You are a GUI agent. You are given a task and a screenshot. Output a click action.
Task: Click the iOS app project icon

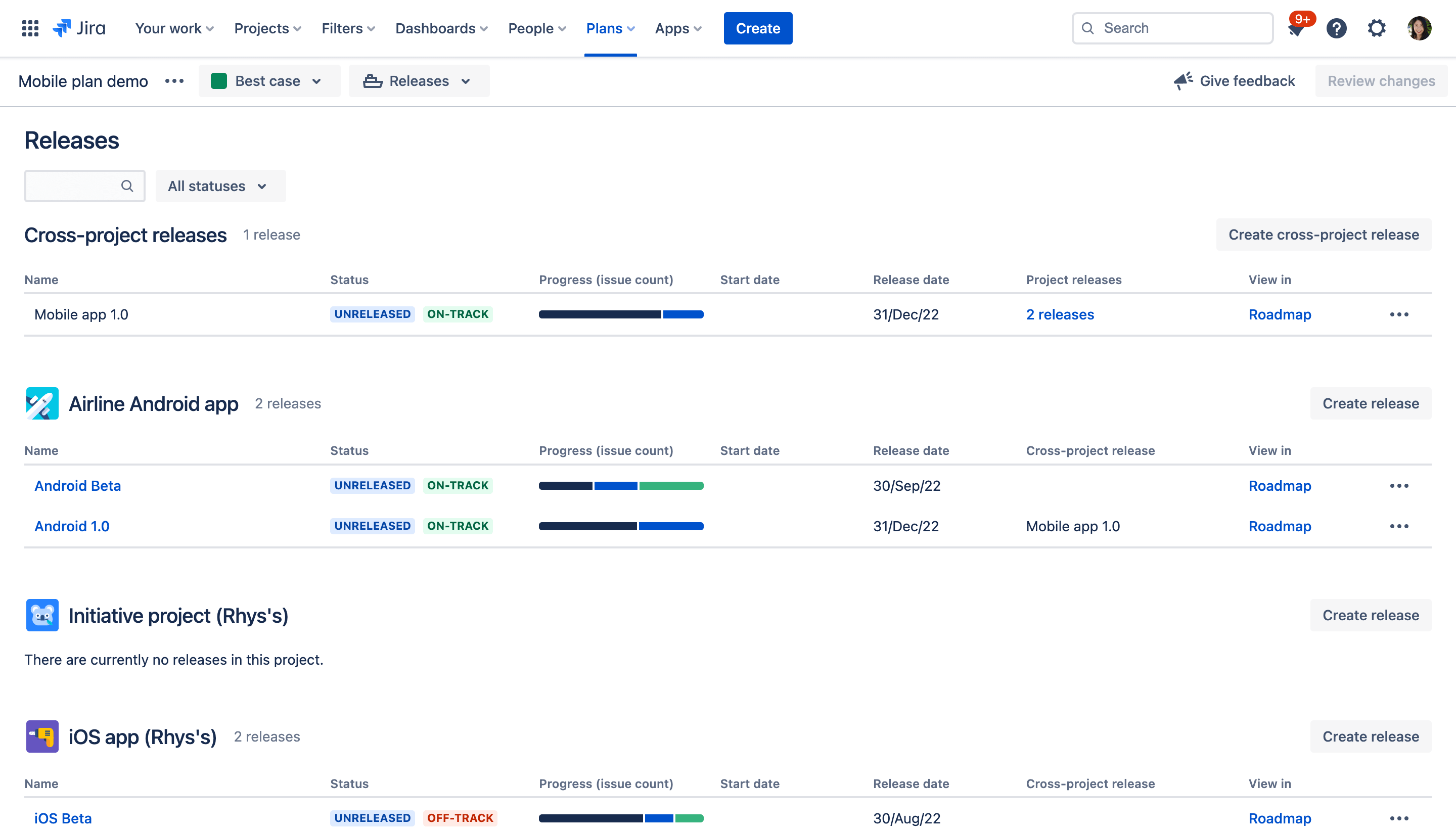point(42,736)
